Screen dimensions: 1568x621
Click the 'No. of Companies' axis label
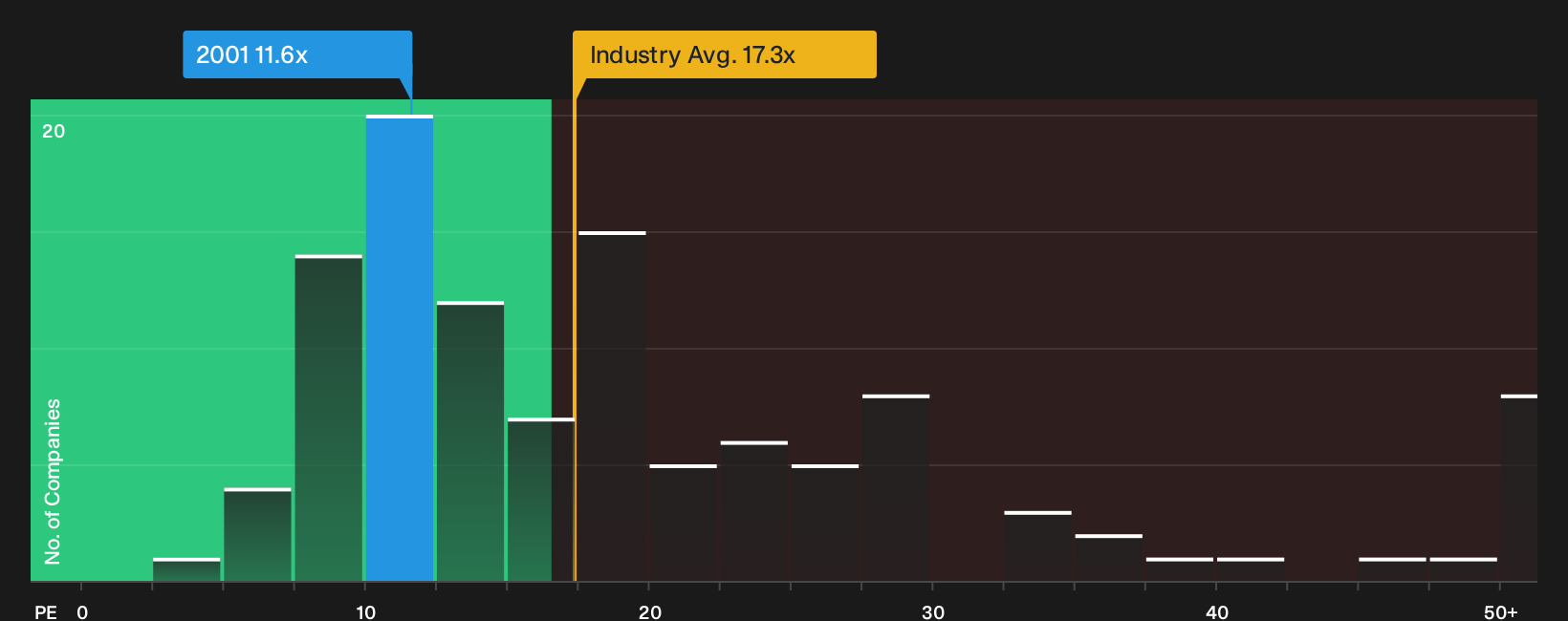[x=53, y=481]
